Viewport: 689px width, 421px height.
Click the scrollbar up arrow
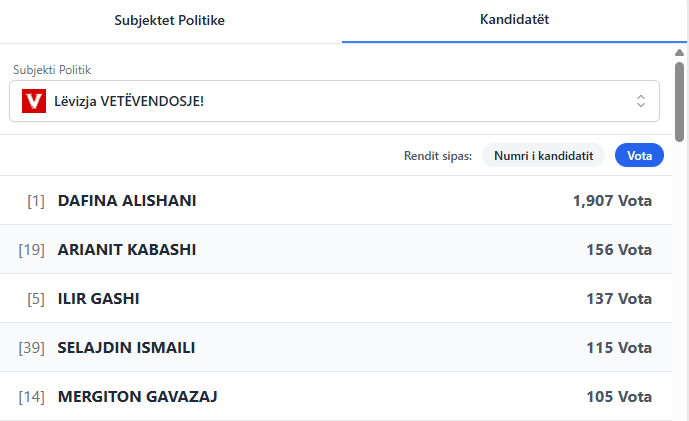coord(680,51)
